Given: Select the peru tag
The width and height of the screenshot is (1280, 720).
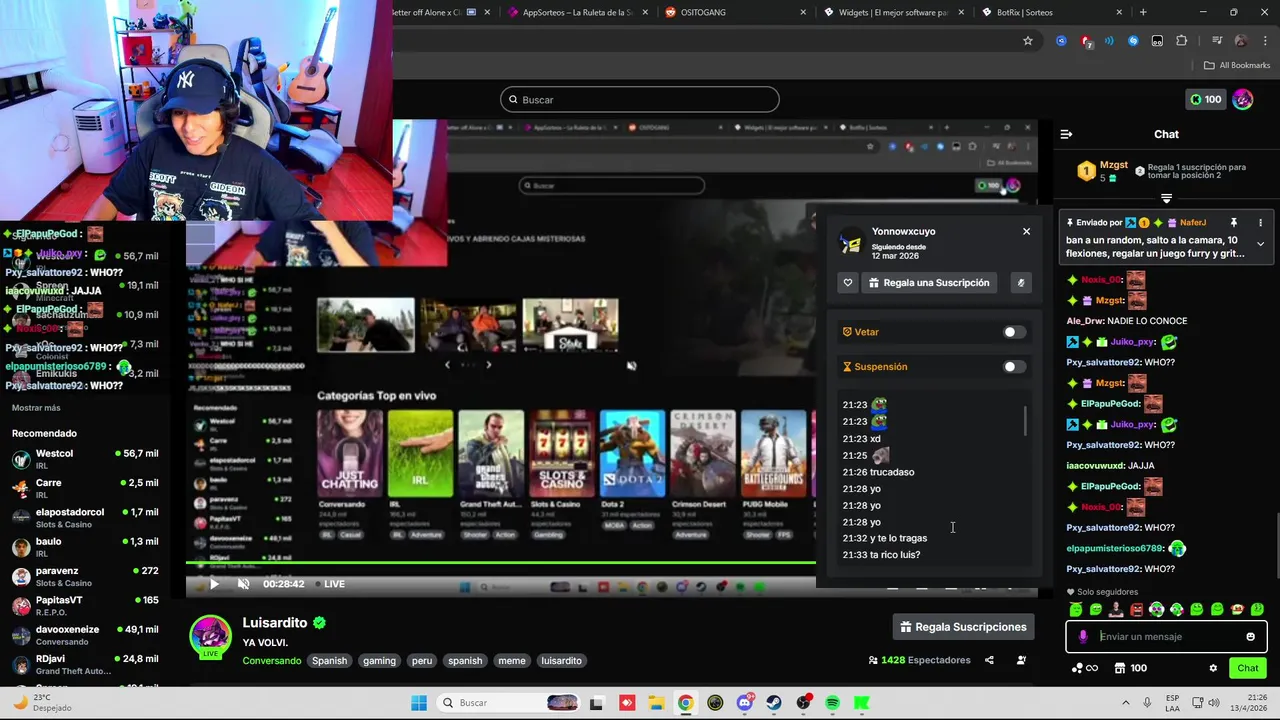Looking at the screenshot, I should (x=422, y=661).
